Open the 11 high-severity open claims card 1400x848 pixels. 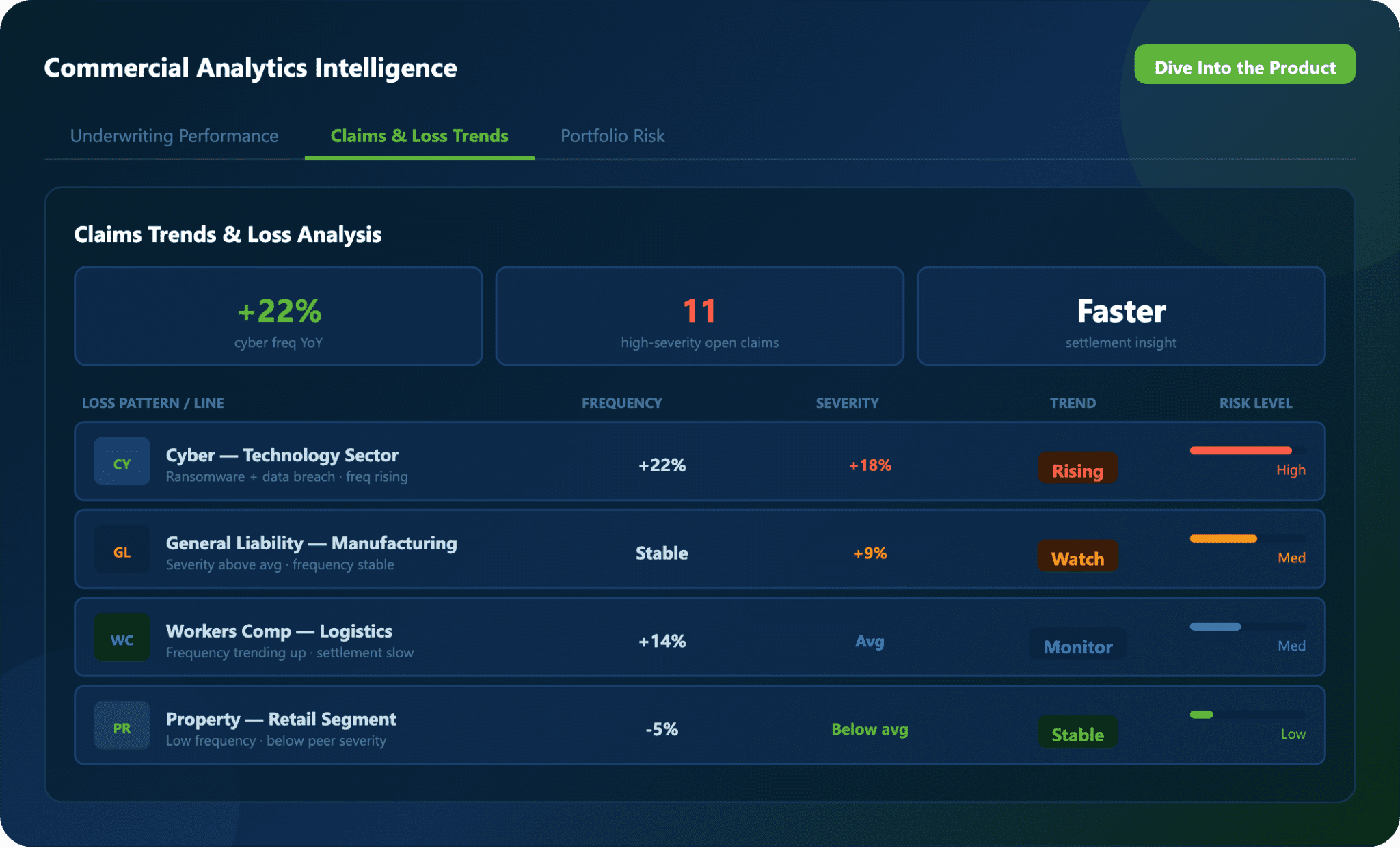click(699, 316)
